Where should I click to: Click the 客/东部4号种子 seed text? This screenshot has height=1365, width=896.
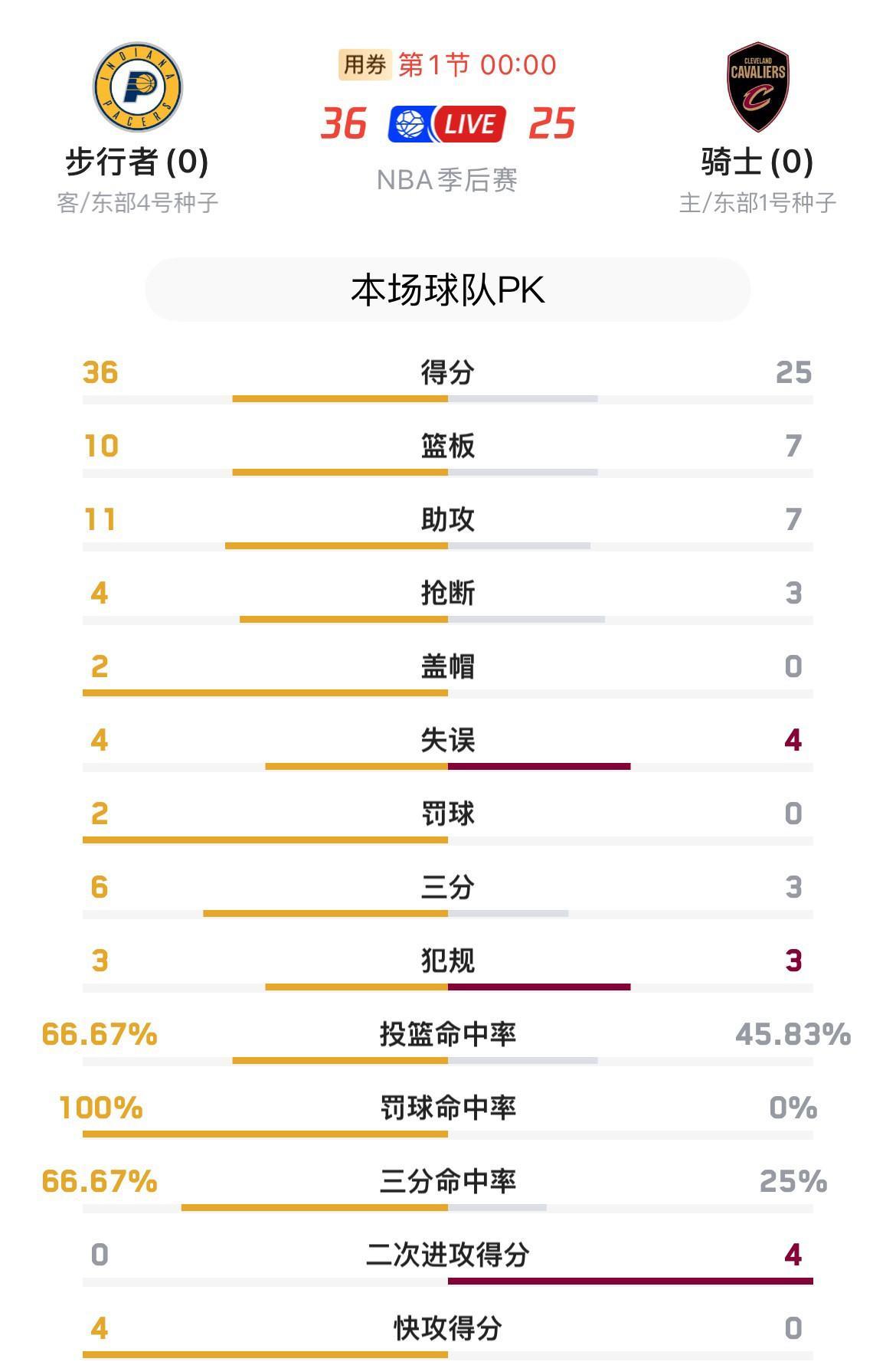coord(137,202)
